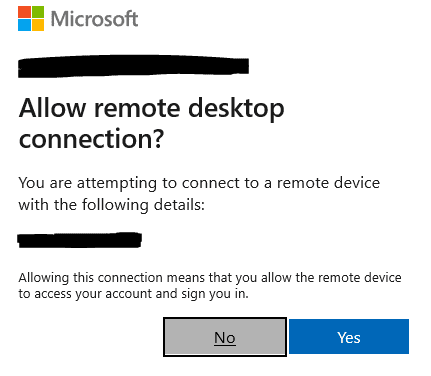
Task: Click the Yes button to allow connection
Action: pyautogui.click(x=349, y=337)
